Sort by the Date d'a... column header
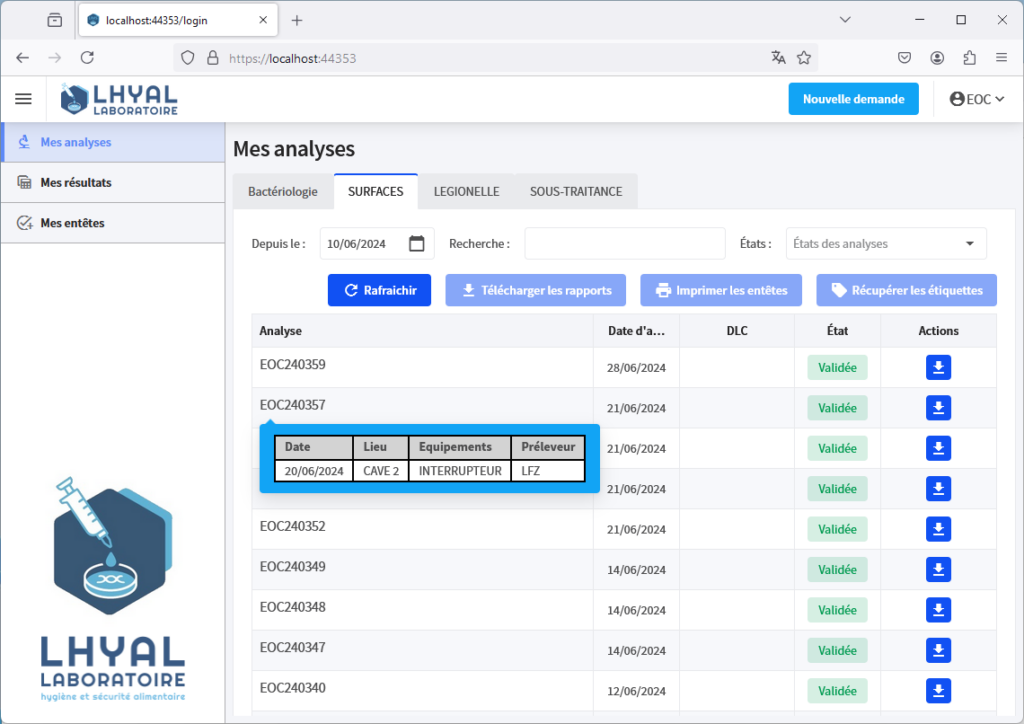The image size is (1024, 724). (637, 330)
